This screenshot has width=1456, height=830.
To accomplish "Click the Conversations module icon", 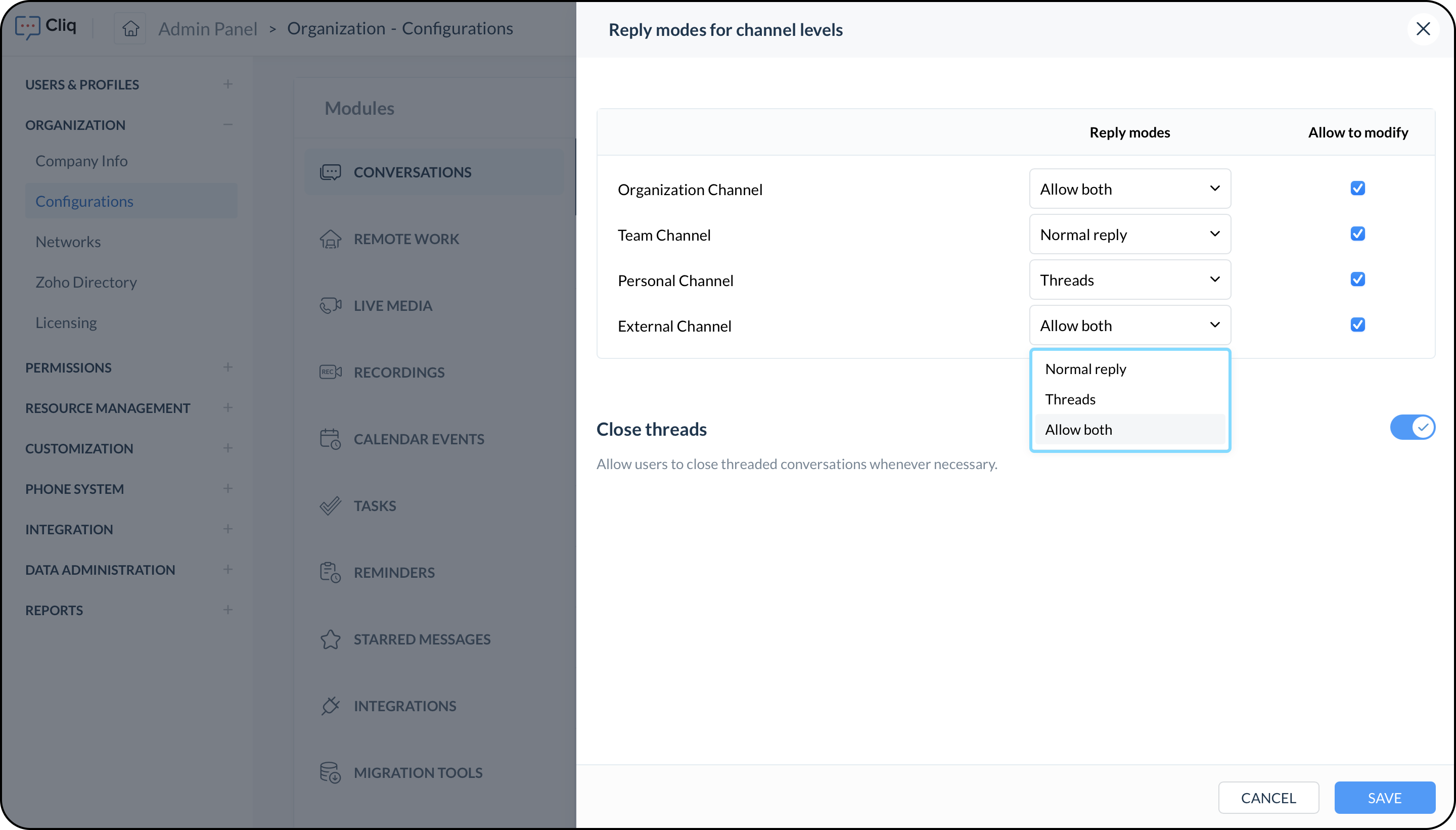I will (x=331, y=172).
